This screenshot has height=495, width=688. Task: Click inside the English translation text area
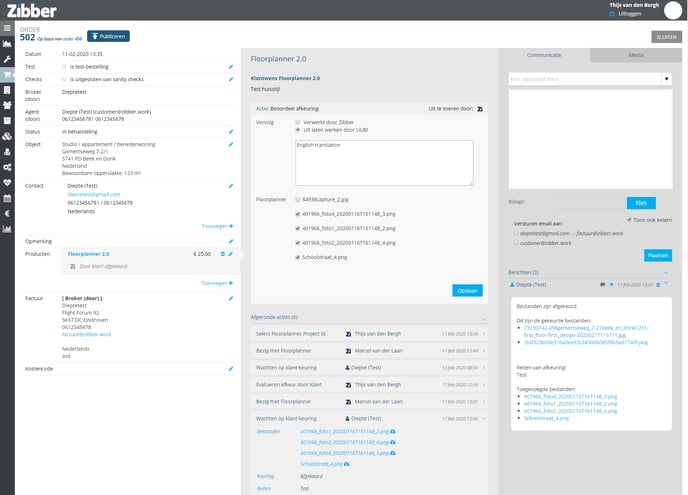(384, 162)
